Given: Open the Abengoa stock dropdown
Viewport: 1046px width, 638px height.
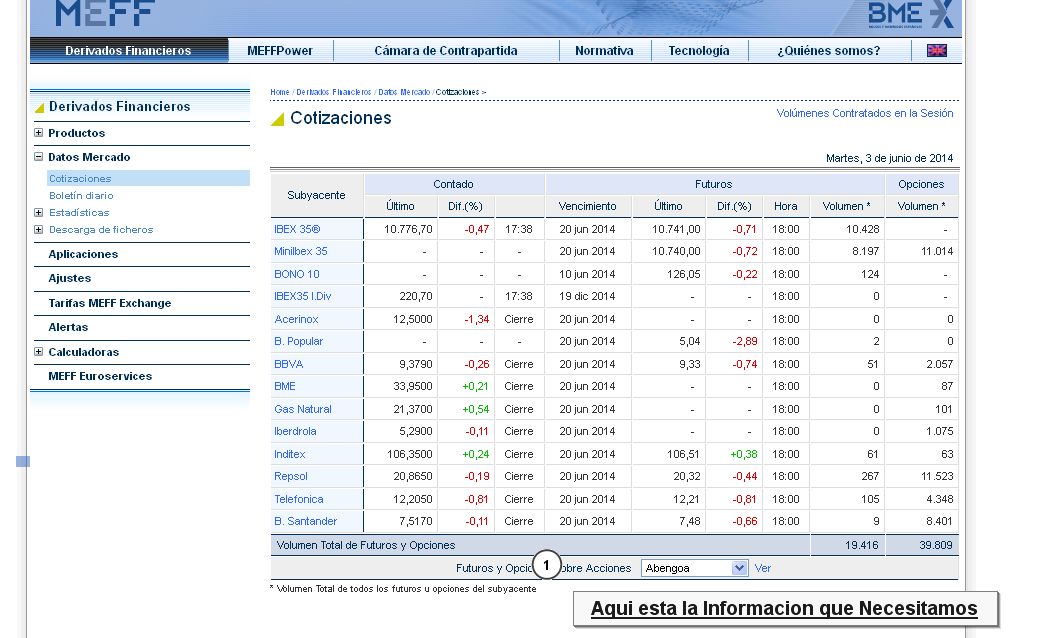Looking at the screenshot, I should [x=694, y=568].
